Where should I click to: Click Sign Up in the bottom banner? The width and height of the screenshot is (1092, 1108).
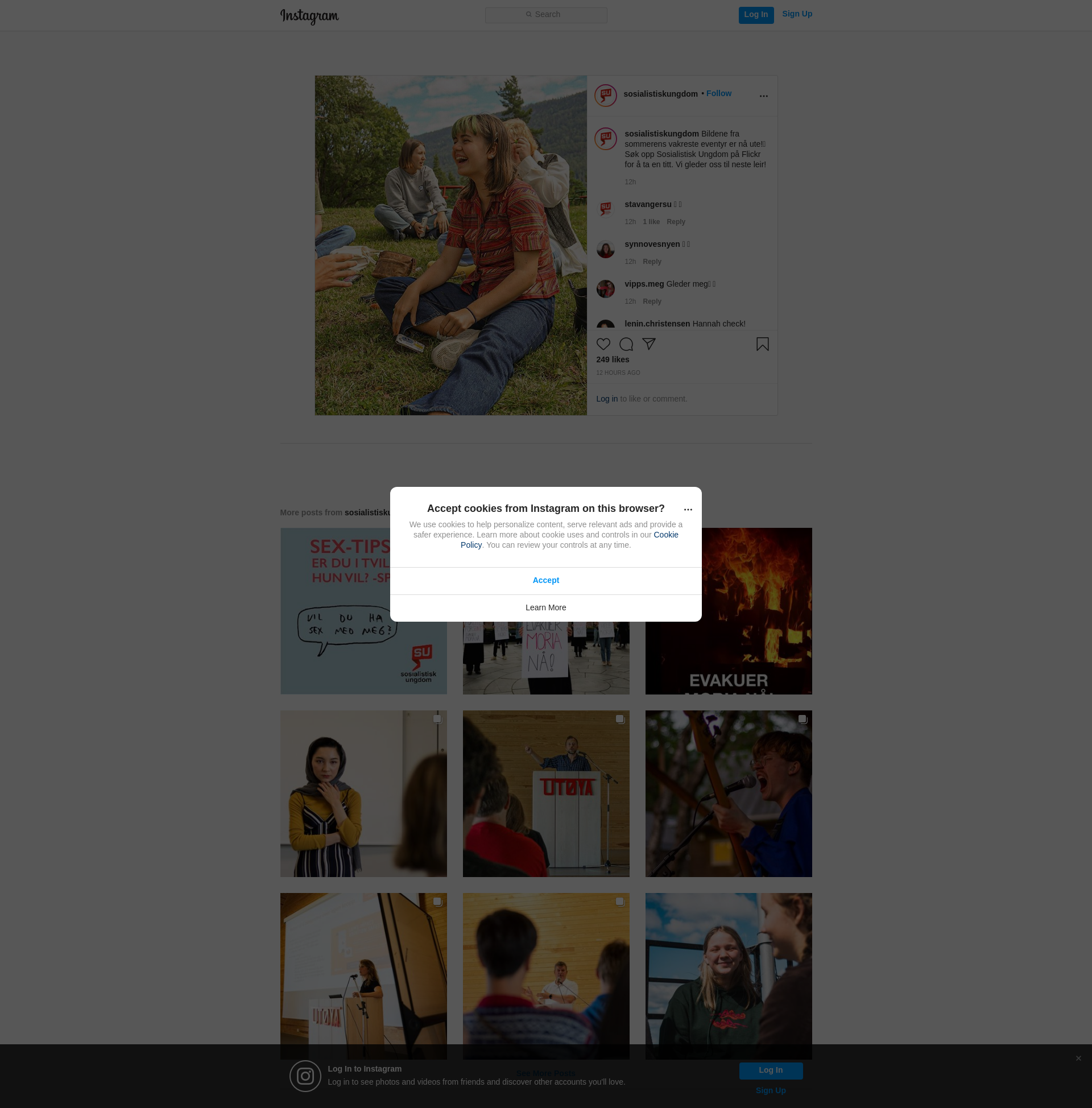click(x=770, y=1091)
